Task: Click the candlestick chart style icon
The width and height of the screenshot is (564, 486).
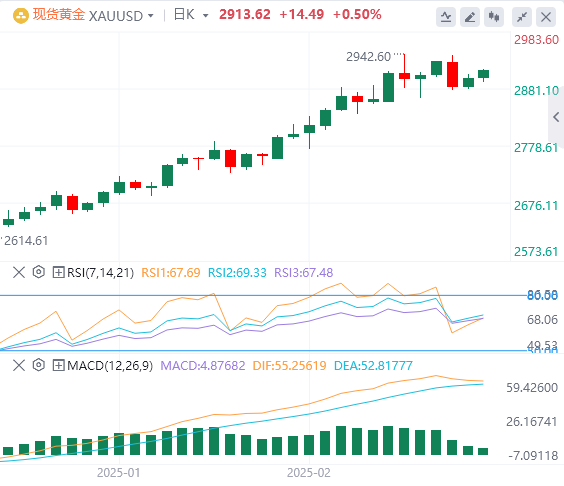Action: [494, 17]
